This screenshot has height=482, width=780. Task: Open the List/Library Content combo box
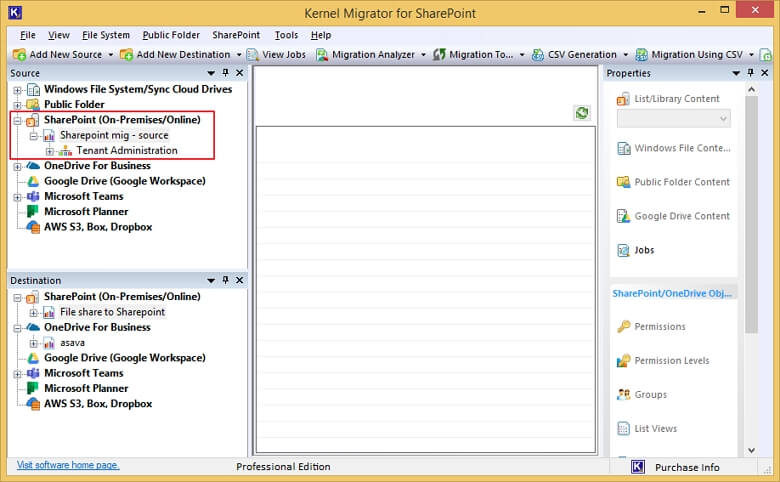tap(674, 118)
